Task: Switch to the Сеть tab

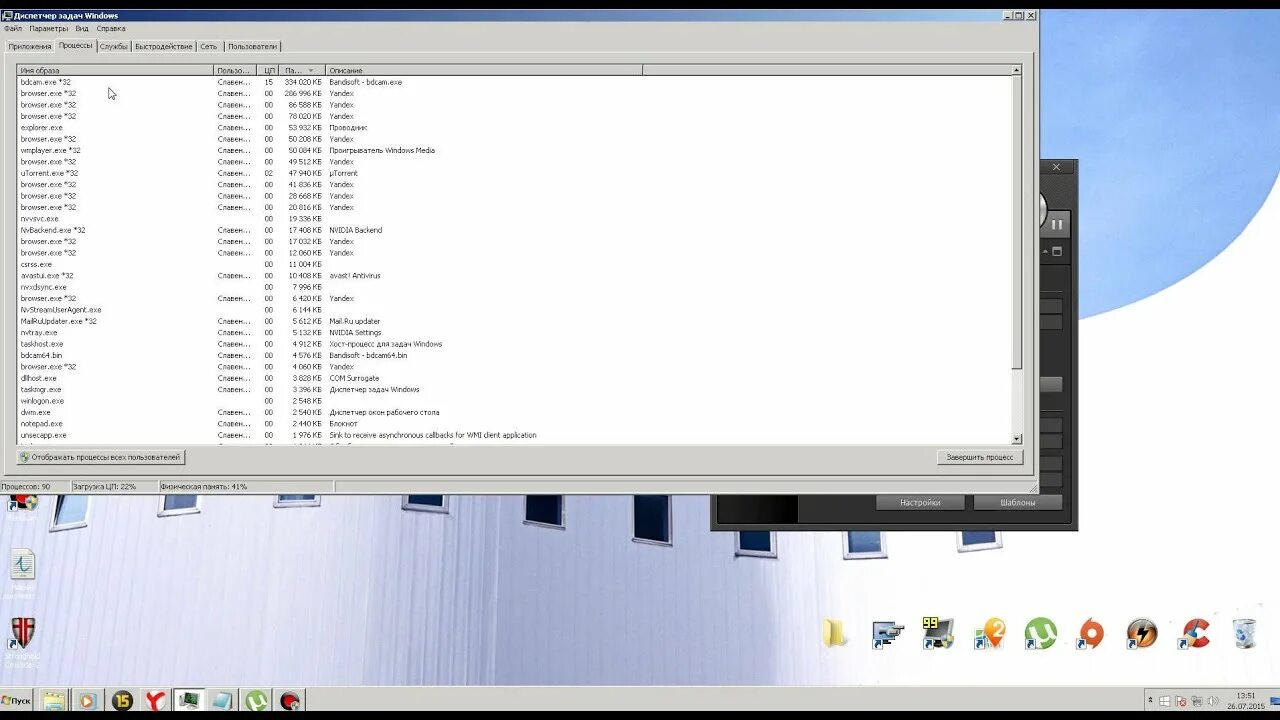Action: pyautogui.click(x=208, y=47)
